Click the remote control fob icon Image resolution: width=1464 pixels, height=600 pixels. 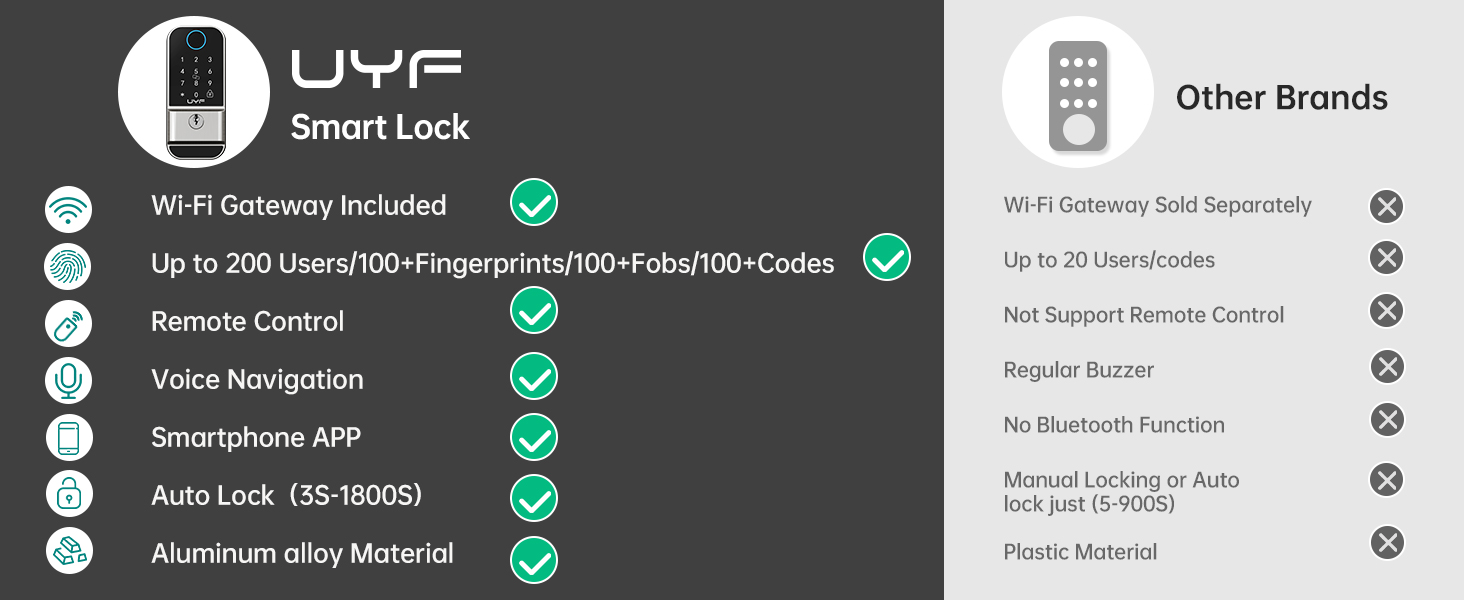(x=69, y=323)
